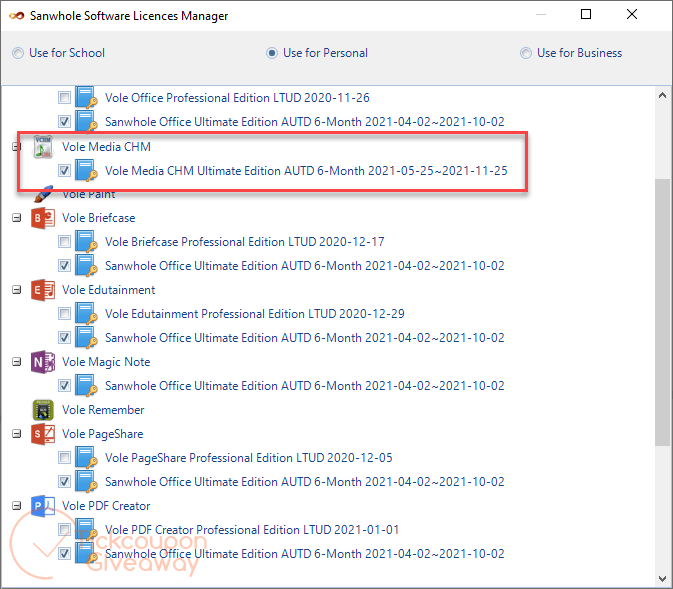Click licence icon for Vole PDF Creator Professional
Screen dimensions: 673x589
tap(86, 529)
